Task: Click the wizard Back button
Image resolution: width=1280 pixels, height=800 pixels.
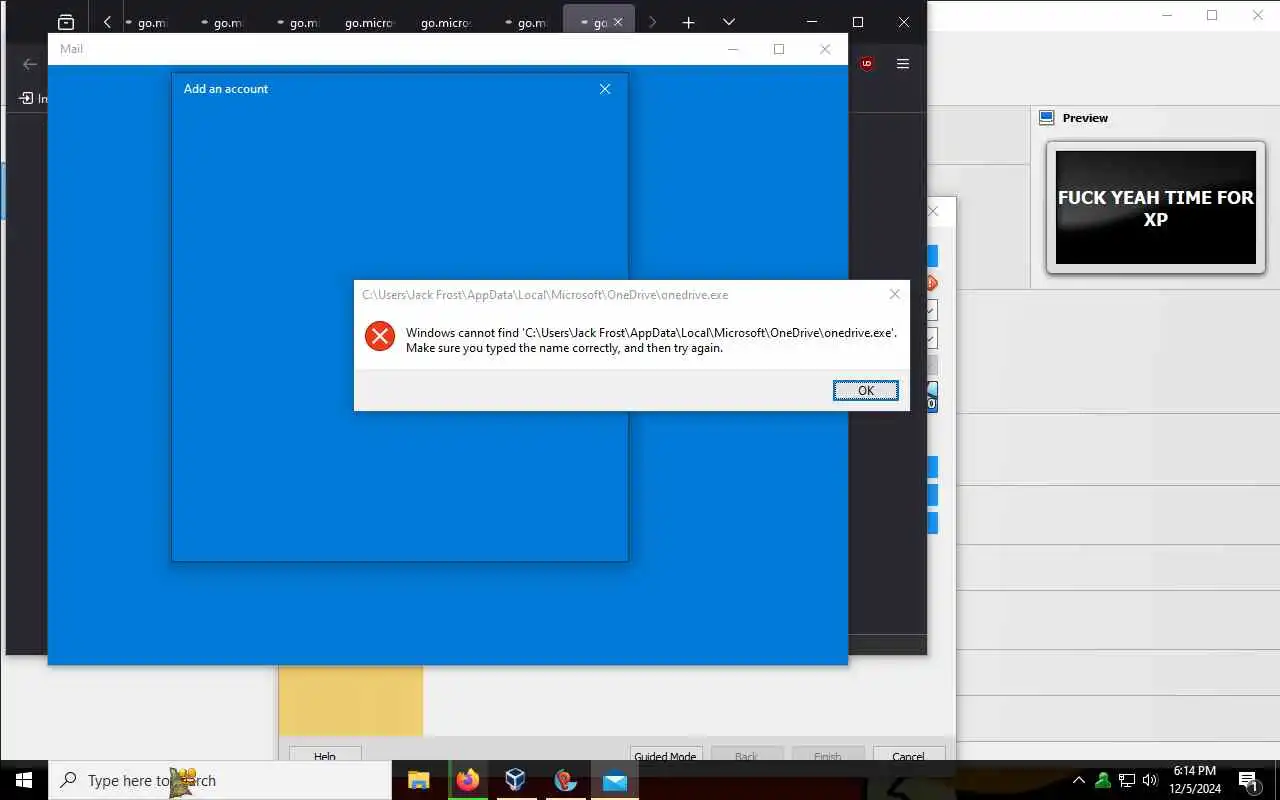Action: [746, 756]
